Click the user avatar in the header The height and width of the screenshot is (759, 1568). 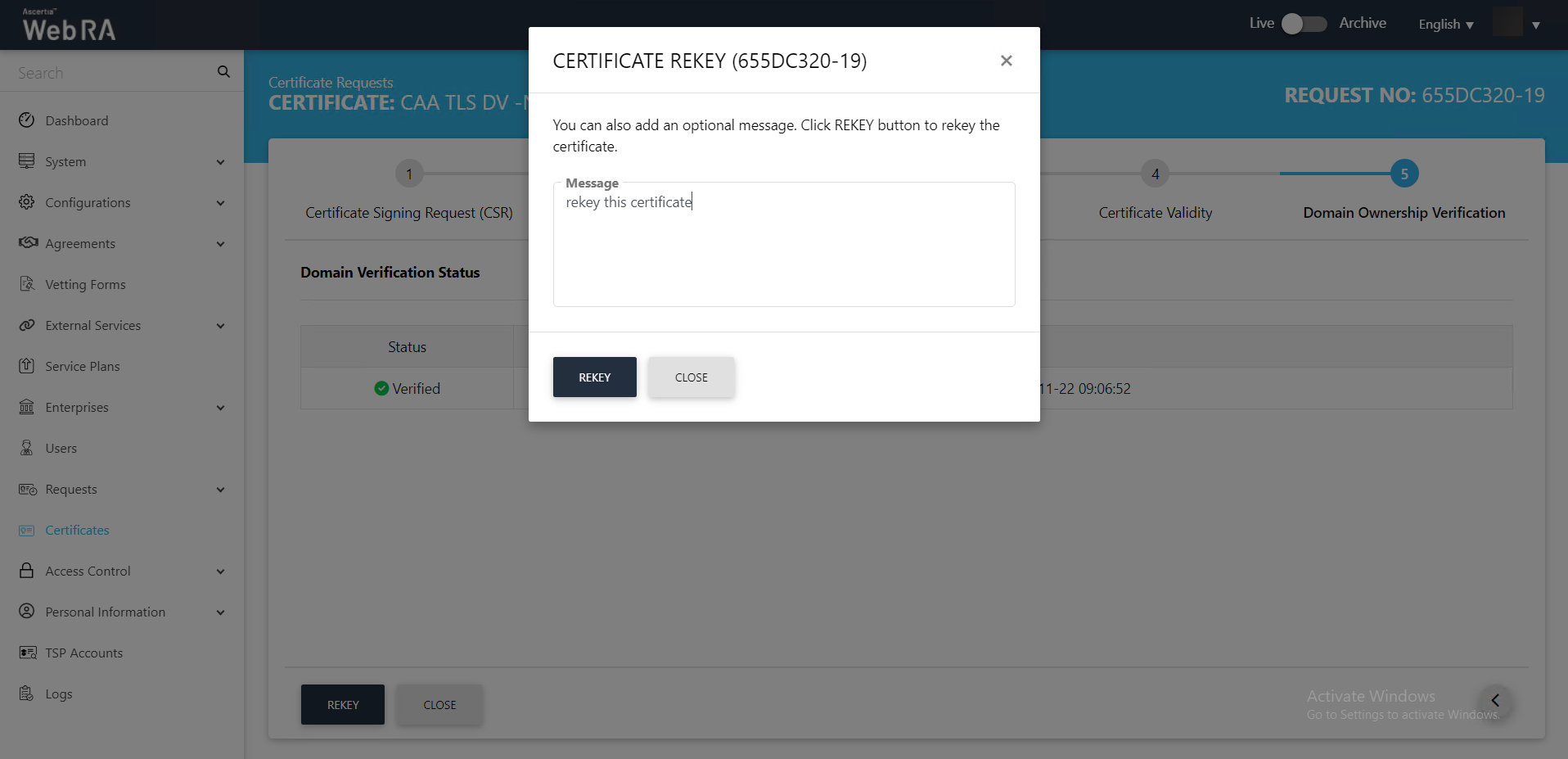point(1507,22)
